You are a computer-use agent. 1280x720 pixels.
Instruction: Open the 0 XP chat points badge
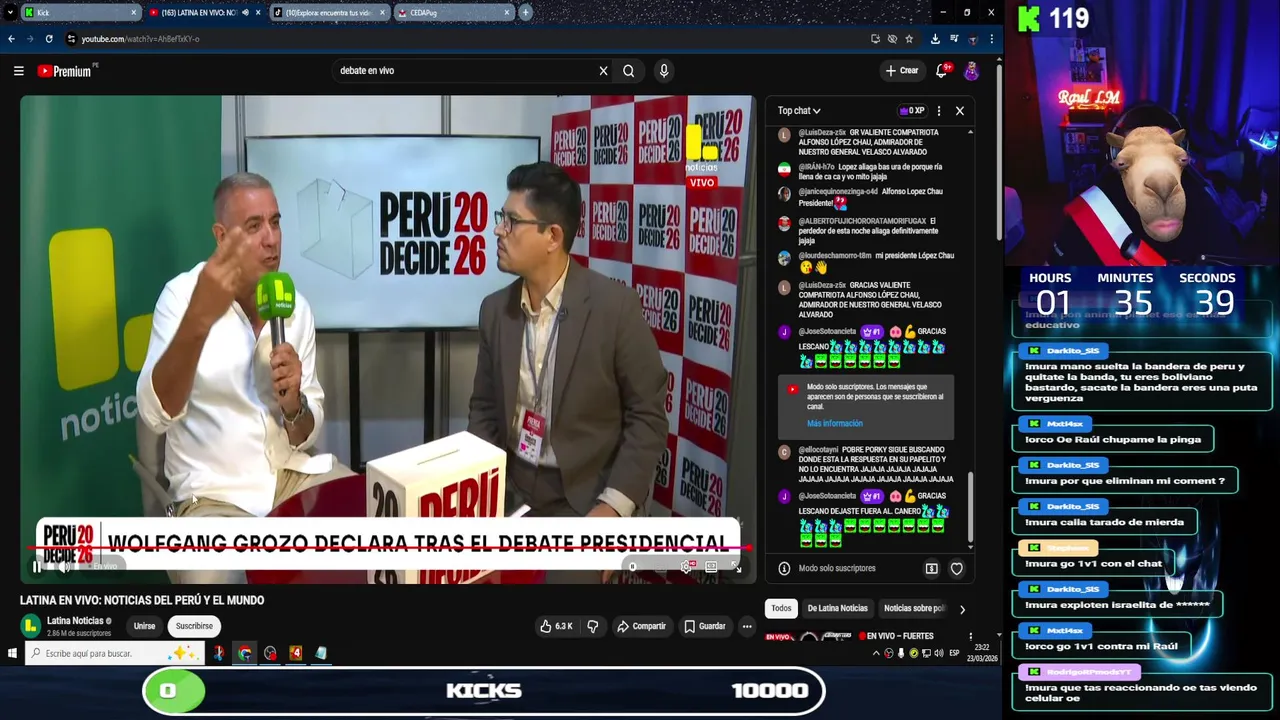tap(911, 111)
